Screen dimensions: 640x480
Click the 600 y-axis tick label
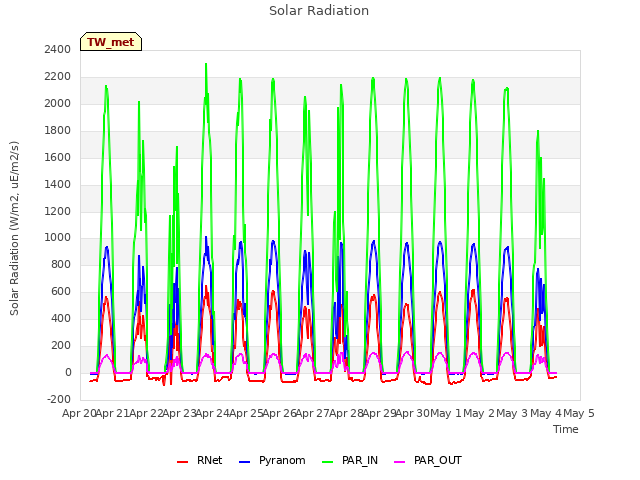tap(61, 291)
